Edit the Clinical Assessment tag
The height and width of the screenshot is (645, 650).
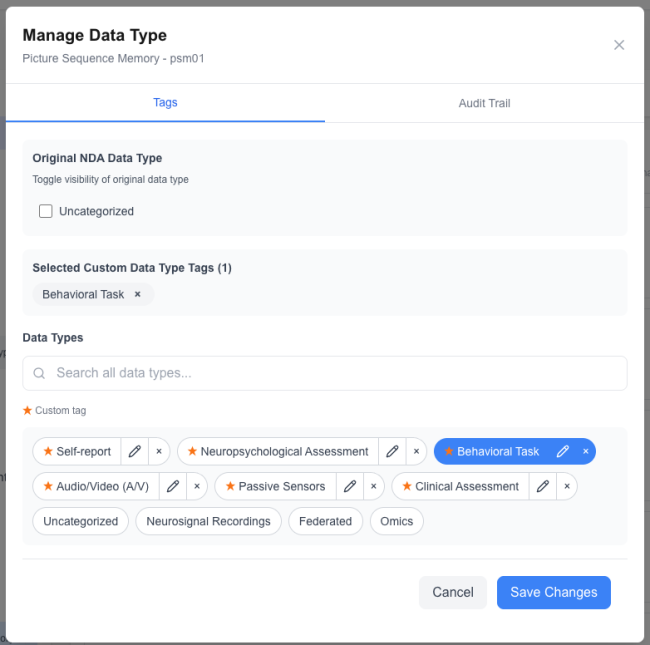[x=543, y=487]
